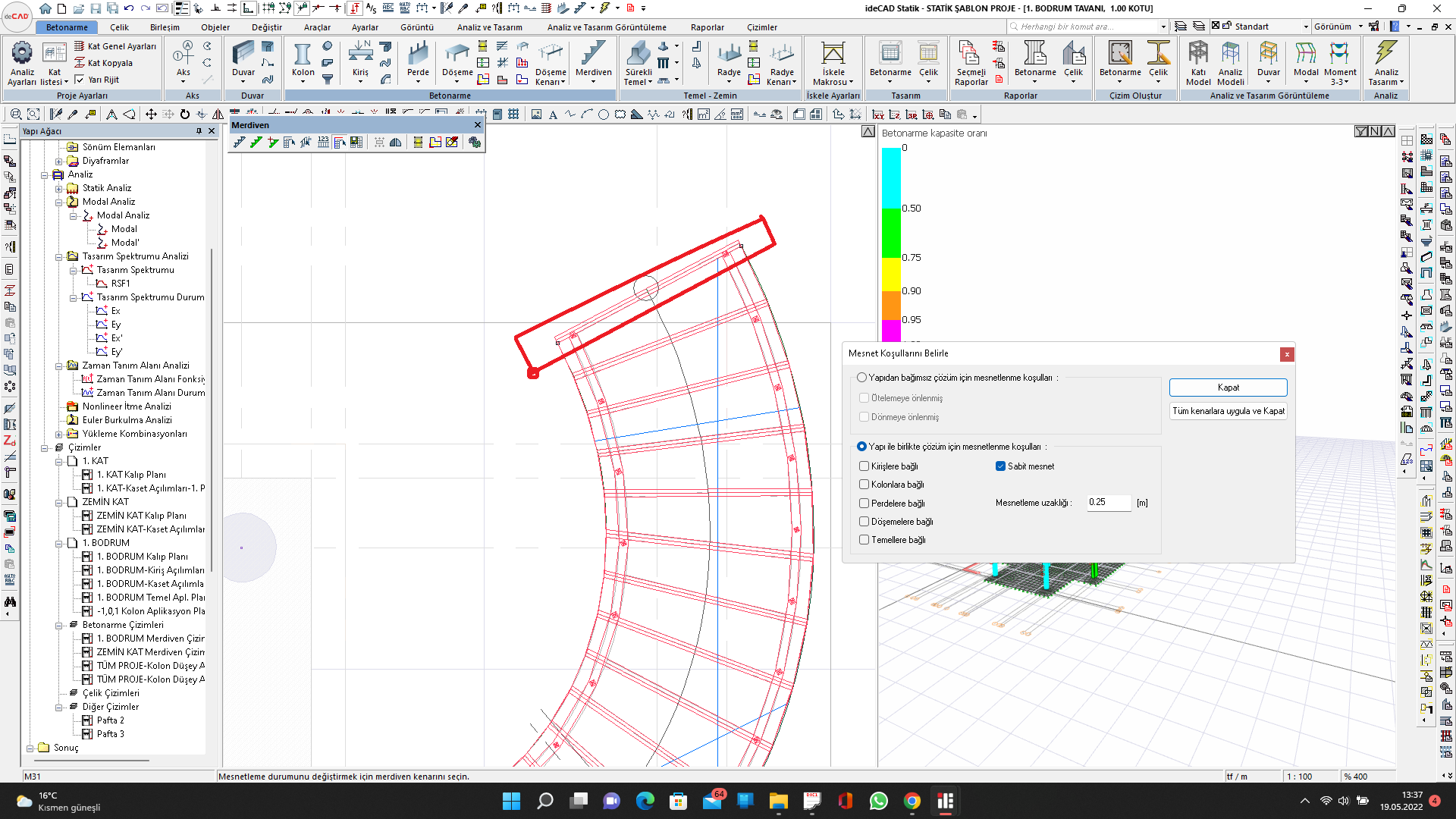Select the Sürekli Temel tool
The image size is (1456, 819).
click(639, 62)
